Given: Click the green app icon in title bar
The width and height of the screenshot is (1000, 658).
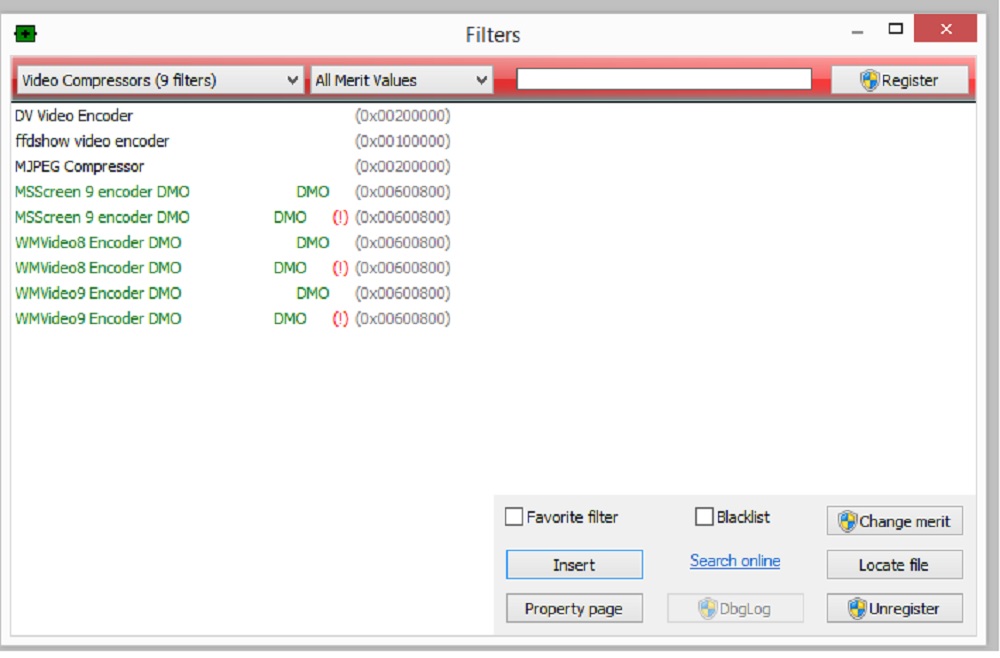Looking at the screenshot, I should pyautogui.click(x=26, y=33).
